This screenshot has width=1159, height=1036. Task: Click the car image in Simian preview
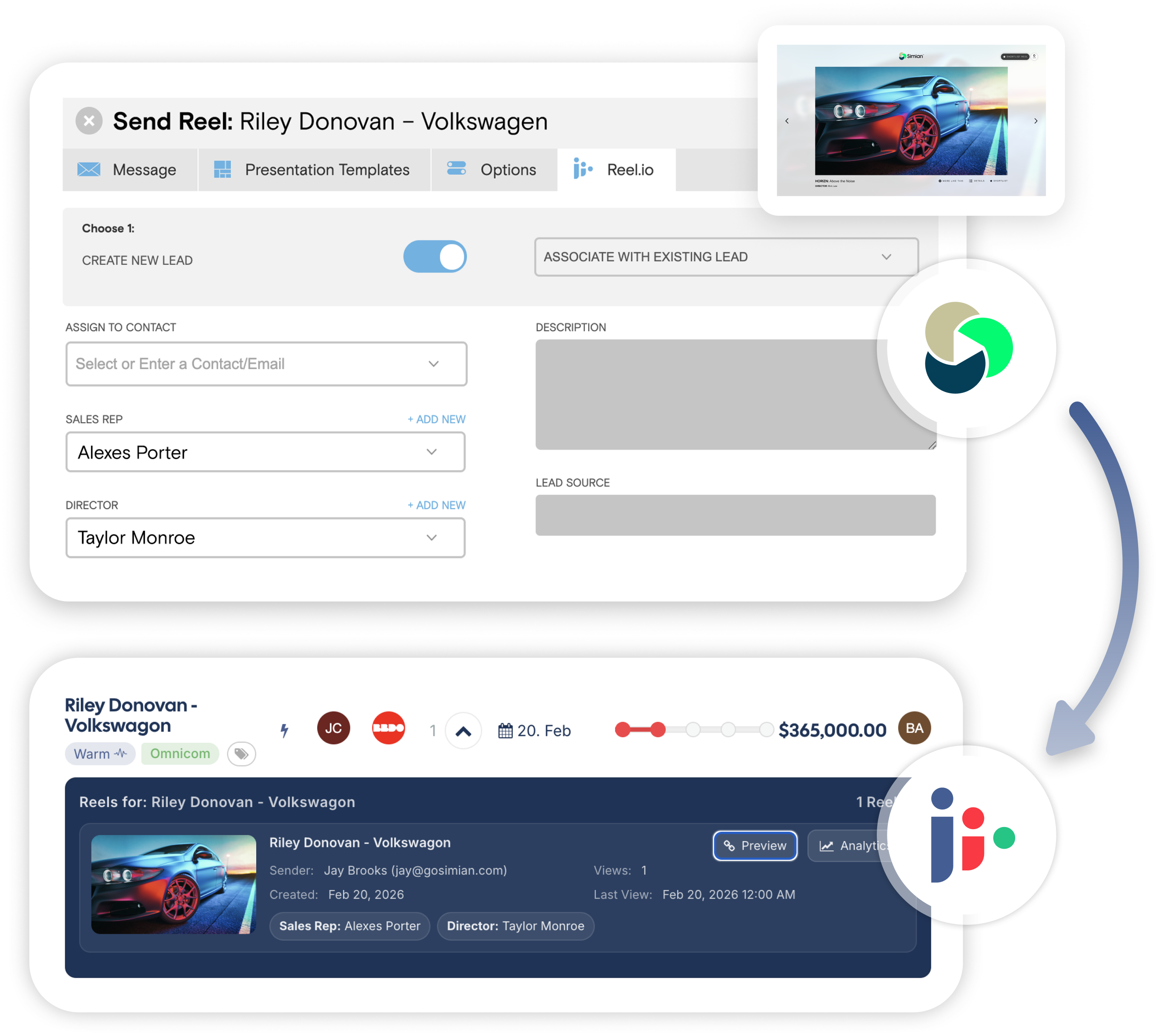click(911, 121)
